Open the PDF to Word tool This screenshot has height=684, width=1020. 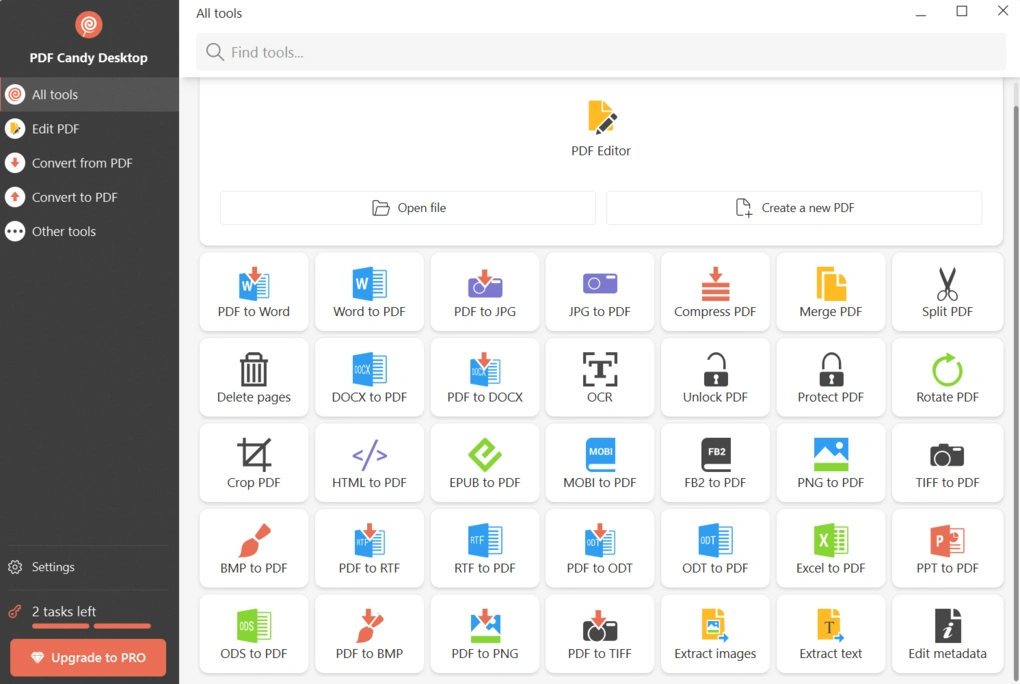click(x=253, y=291)
